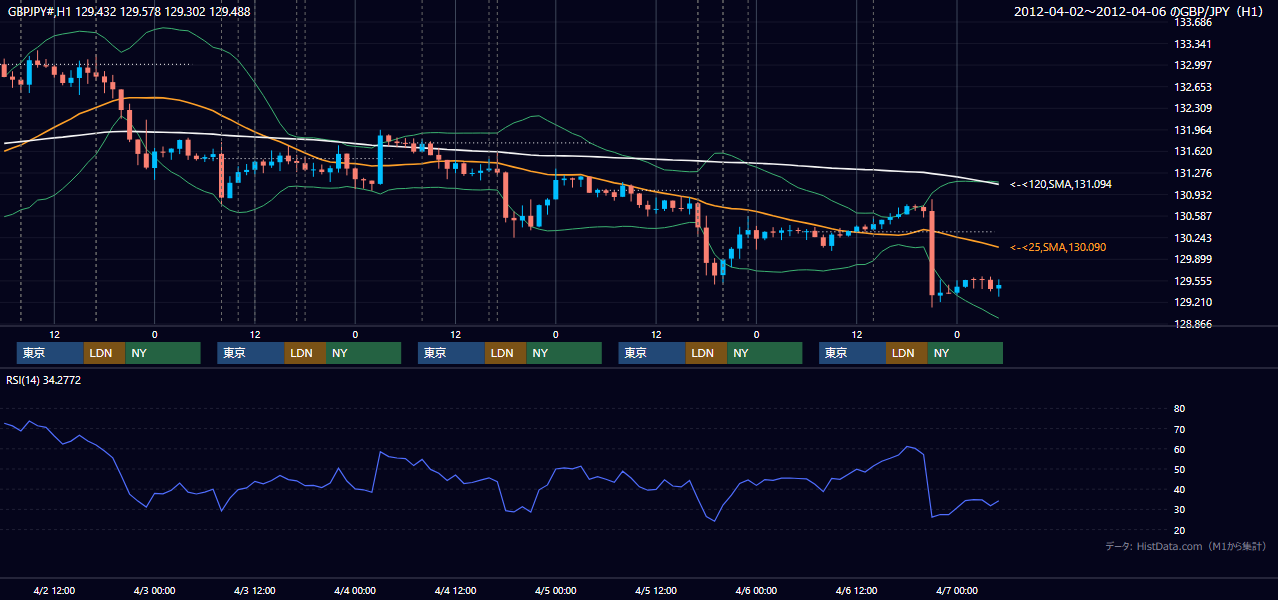The width and height of the screenshot is (1278, 600).
Task: Click the 4/3 00:00 time axis label
Action: click(x=154, y=590)
